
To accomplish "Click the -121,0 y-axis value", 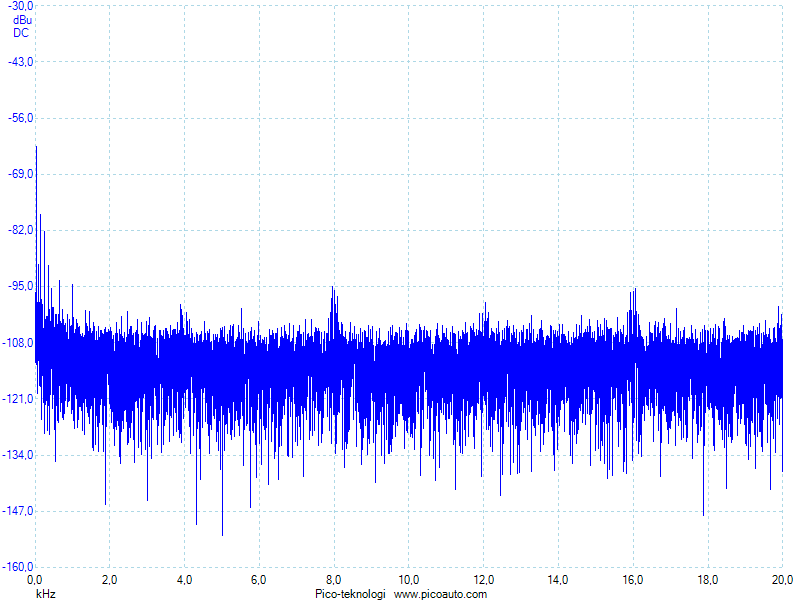I will 18,398.
